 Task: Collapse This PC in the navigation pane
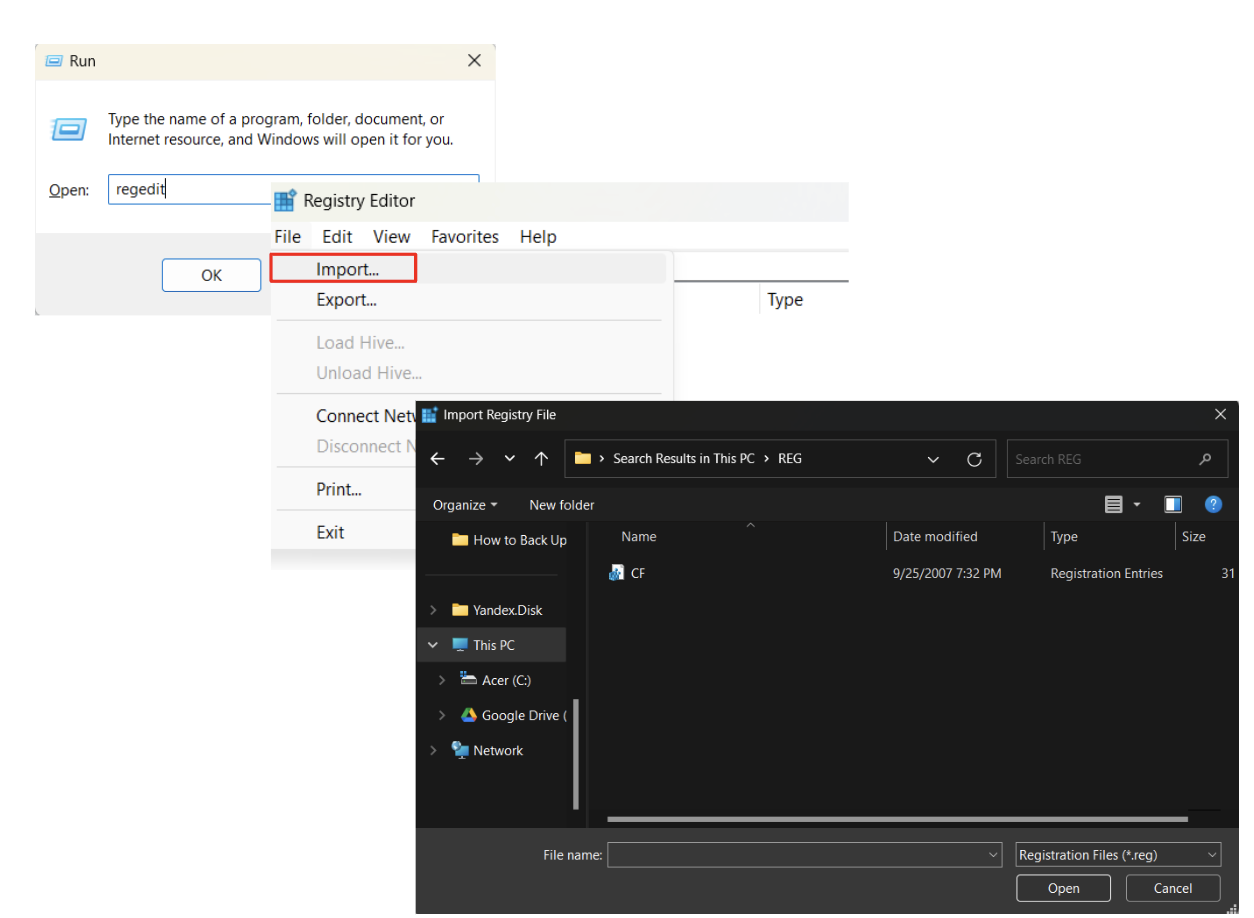coord(432,644)
